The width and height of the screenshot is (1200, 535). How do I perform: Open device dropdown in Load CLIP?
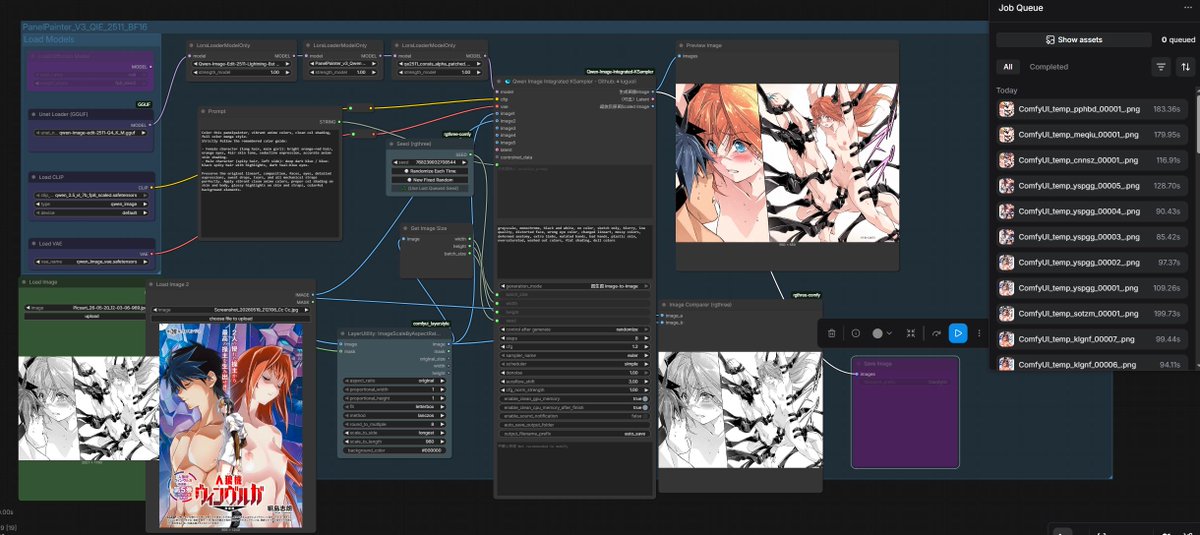tap(90, 212)
